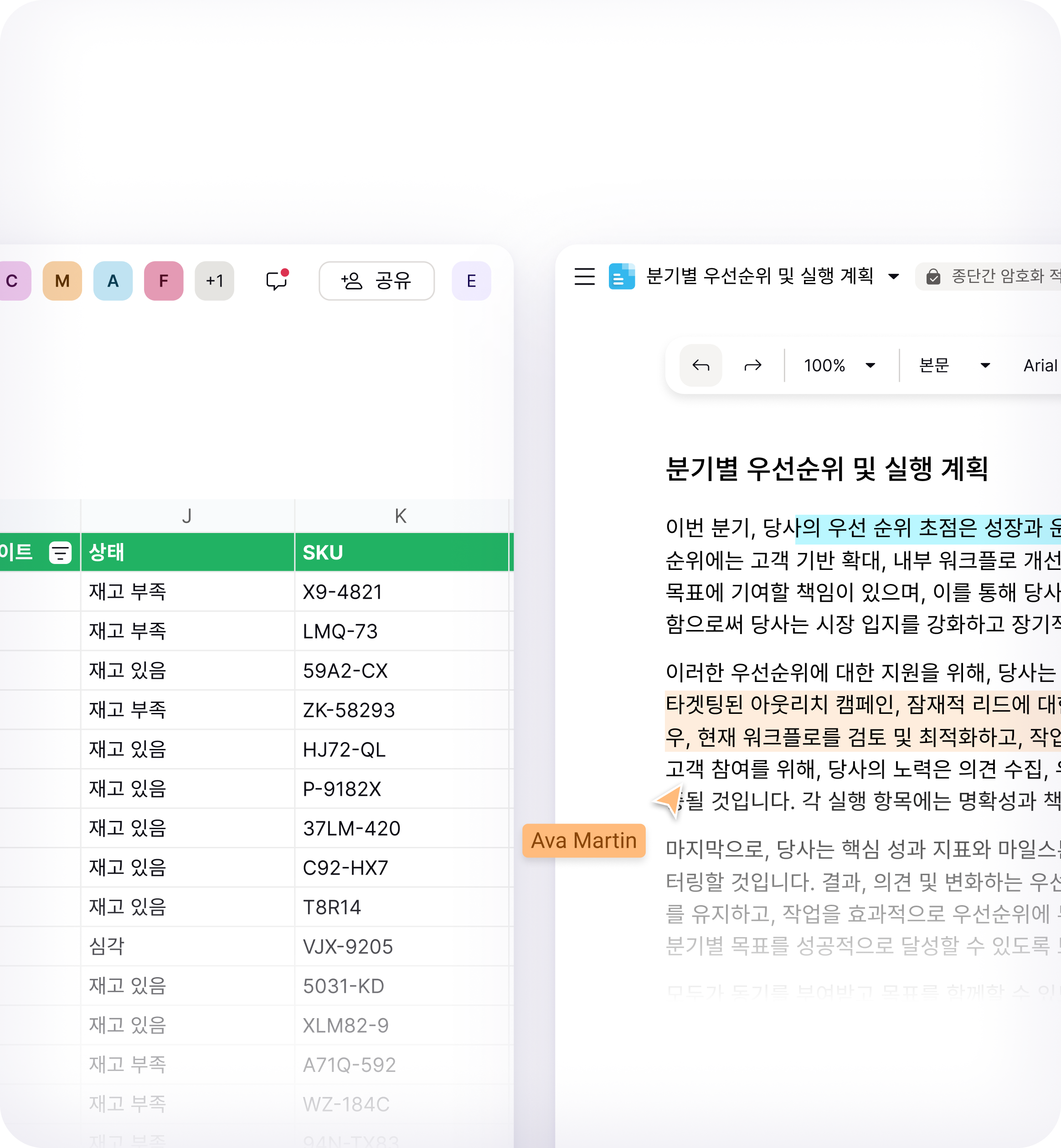The image size is (1061, 1148).
Task: Show the +1 additional collaborators
Action: (214, 281)
